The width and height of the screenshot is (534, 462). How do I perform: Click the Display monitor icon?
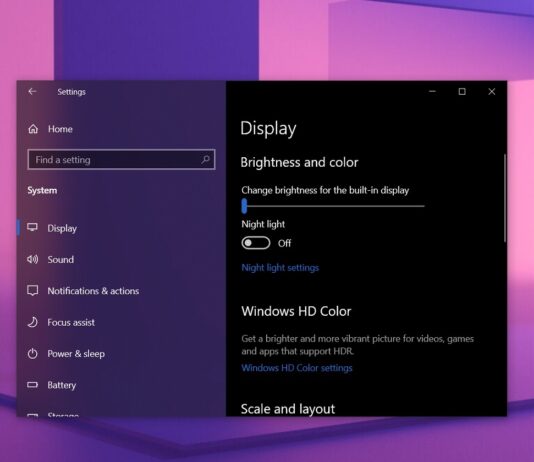33,227
